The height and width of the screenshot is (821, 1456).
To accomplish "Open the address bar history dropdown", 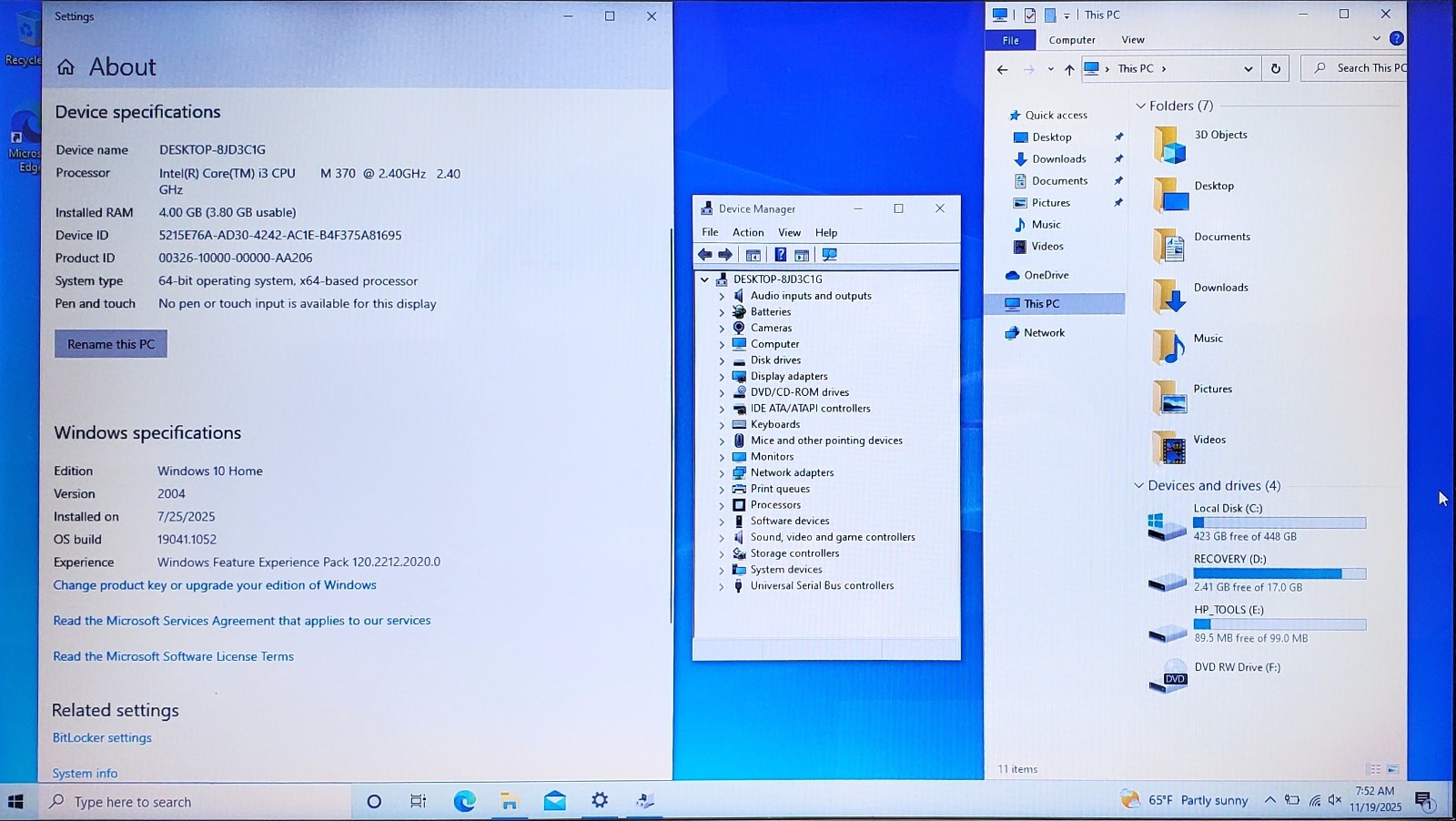I will pyautogui.click(x=1248, y=69).
